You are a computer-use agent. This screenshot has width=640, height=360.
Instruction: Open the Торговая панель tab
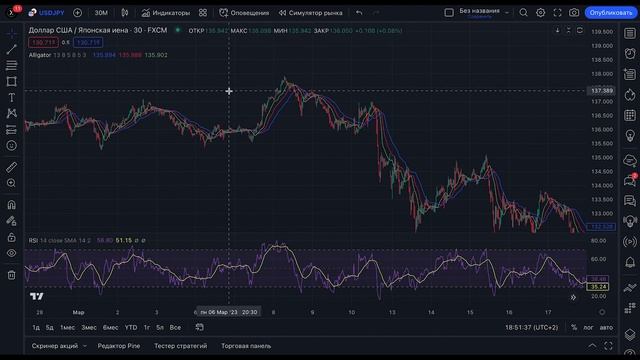pyautogui.click(x=246, y=346)
